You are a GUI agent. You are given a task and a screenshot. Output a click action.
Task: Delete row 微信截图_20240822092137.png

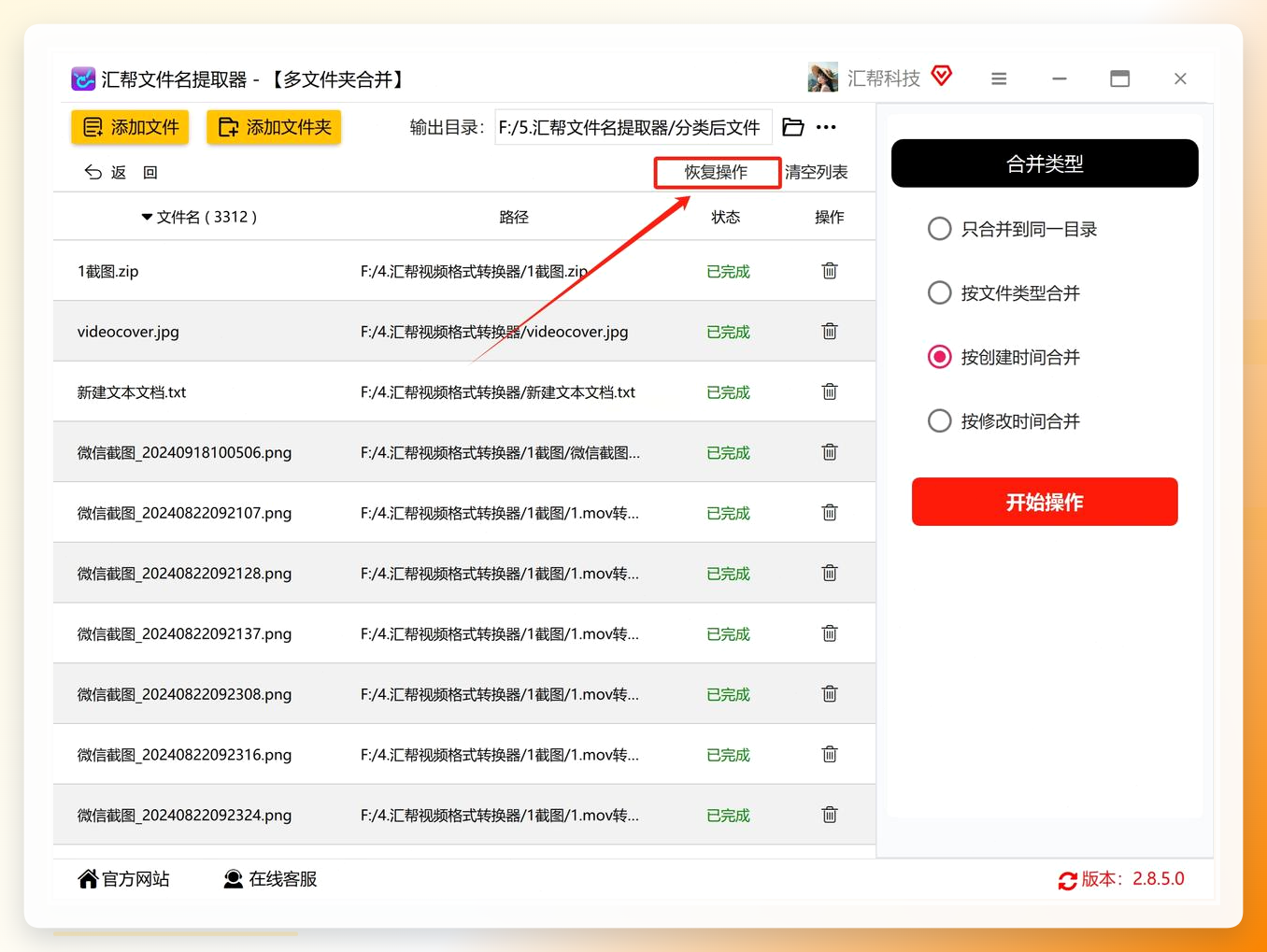point(829,633)
